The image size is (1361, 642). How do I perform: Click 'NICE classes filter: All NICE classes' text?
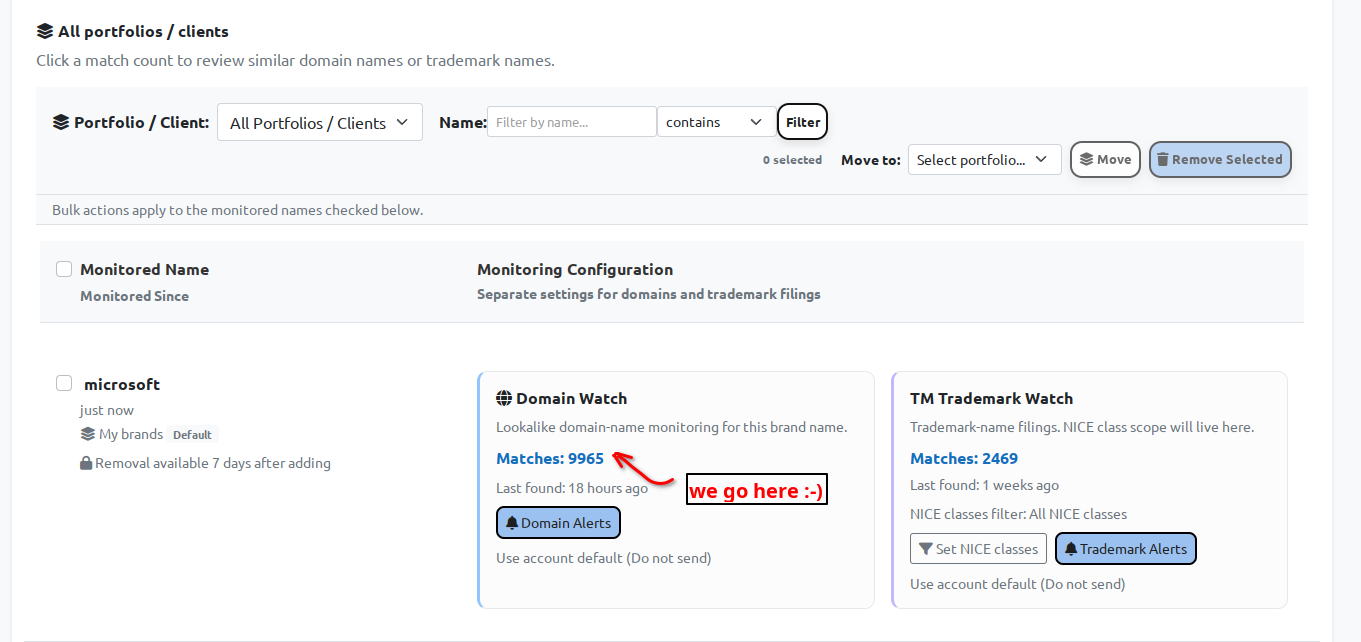point(1018,514)
